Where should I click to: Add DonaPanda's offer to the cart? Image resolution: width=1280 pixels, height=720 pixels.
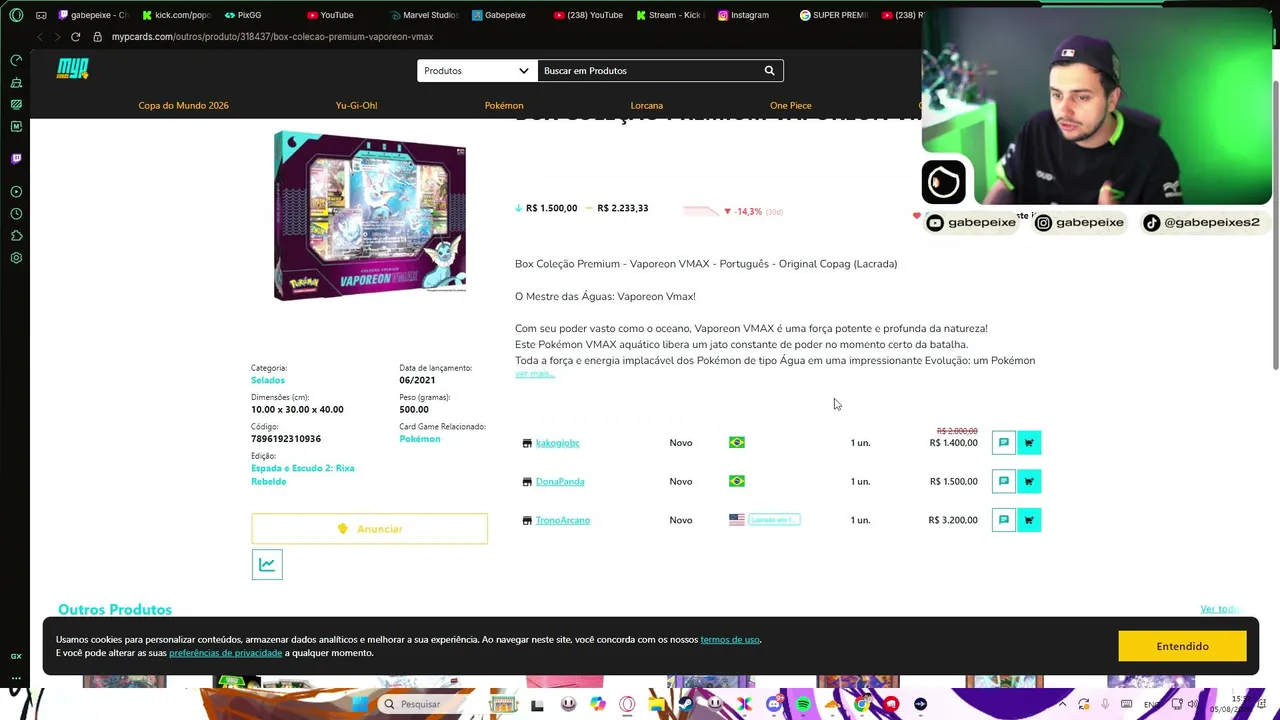pos(1029,481)
